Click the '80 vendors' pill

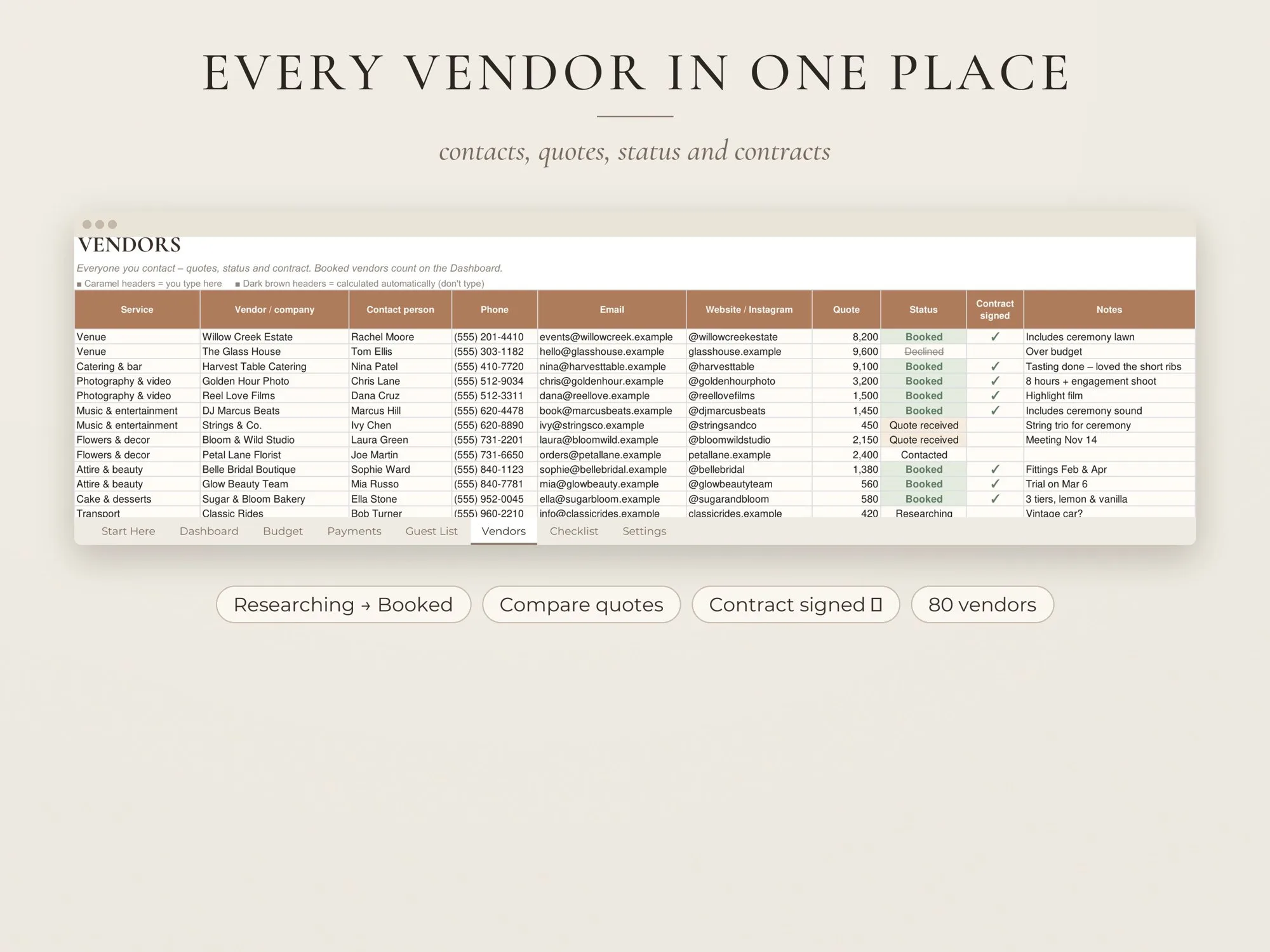pos(982,604)
